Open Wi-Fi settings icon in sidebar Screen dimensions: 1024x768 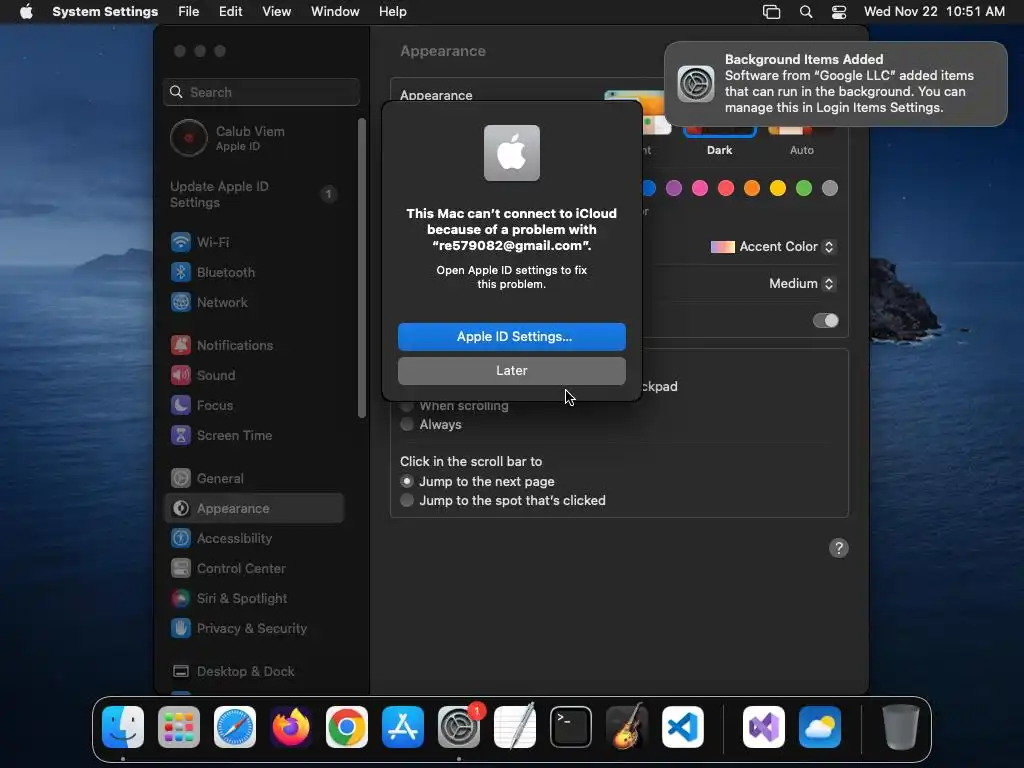pyautogui.click(x=181, y=242)
